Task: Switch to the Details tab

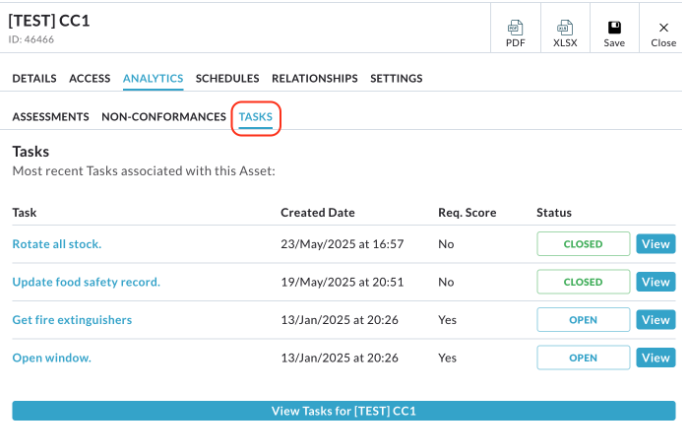Action: point(34,78)
